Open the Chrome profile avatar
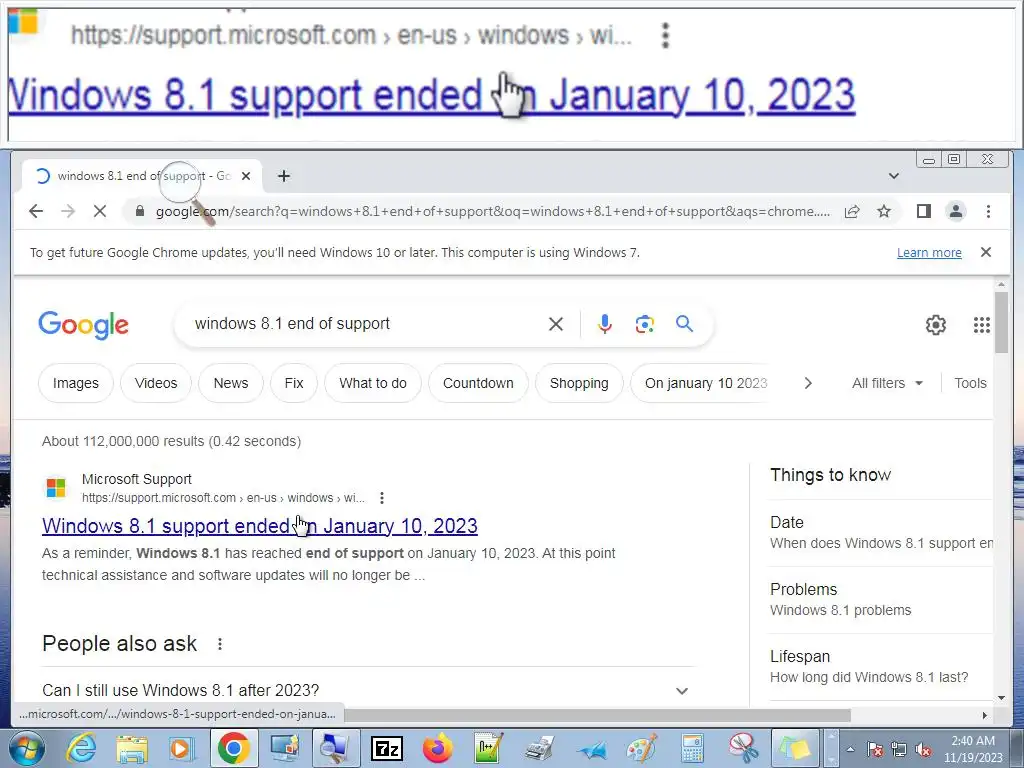 (955, 211)
